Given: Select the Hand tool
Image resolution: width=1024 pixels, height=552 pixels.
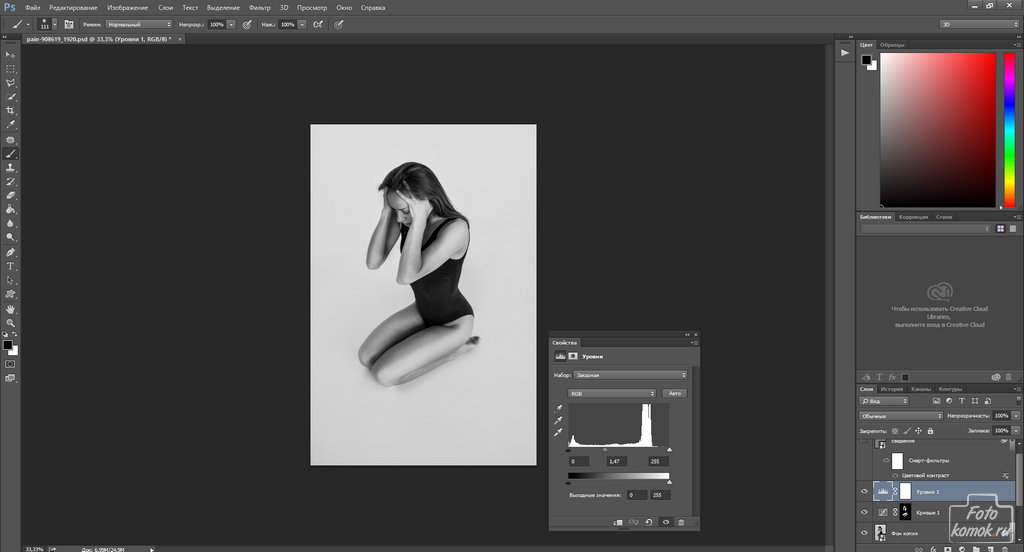Looking at the screenshot, I should pyautogui.click(x=10, y=309).
